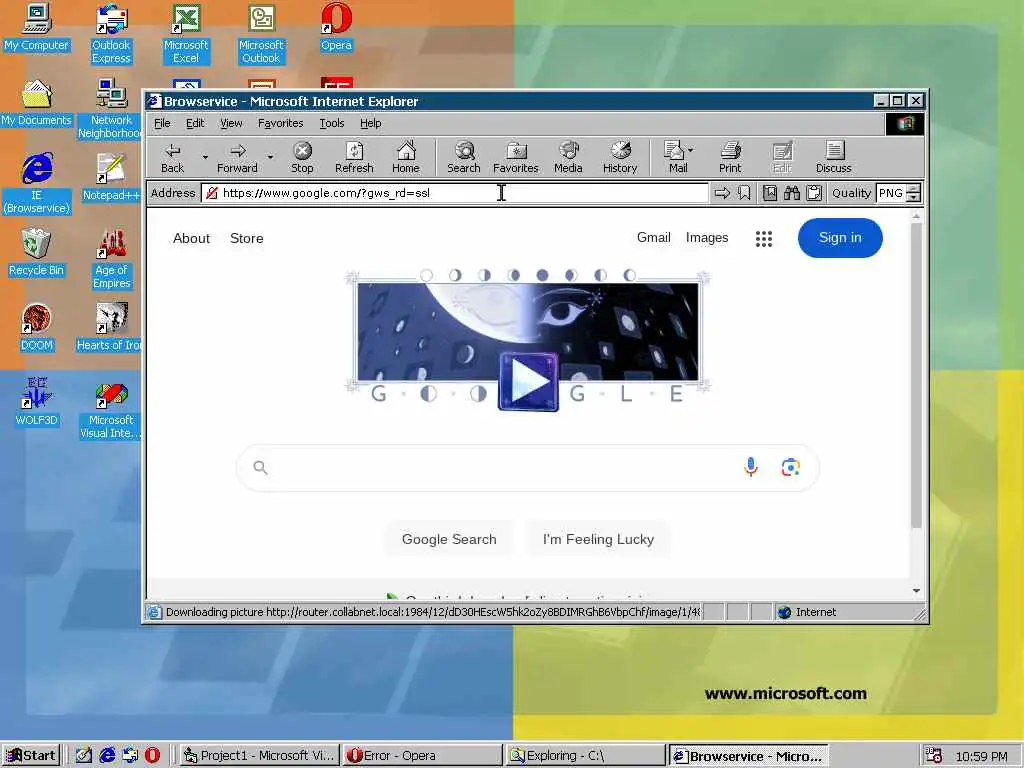Viewport: 1024px width, 768px height.
Task: Open the Age of Empires shortcut
Action: [x=112, y=259]
